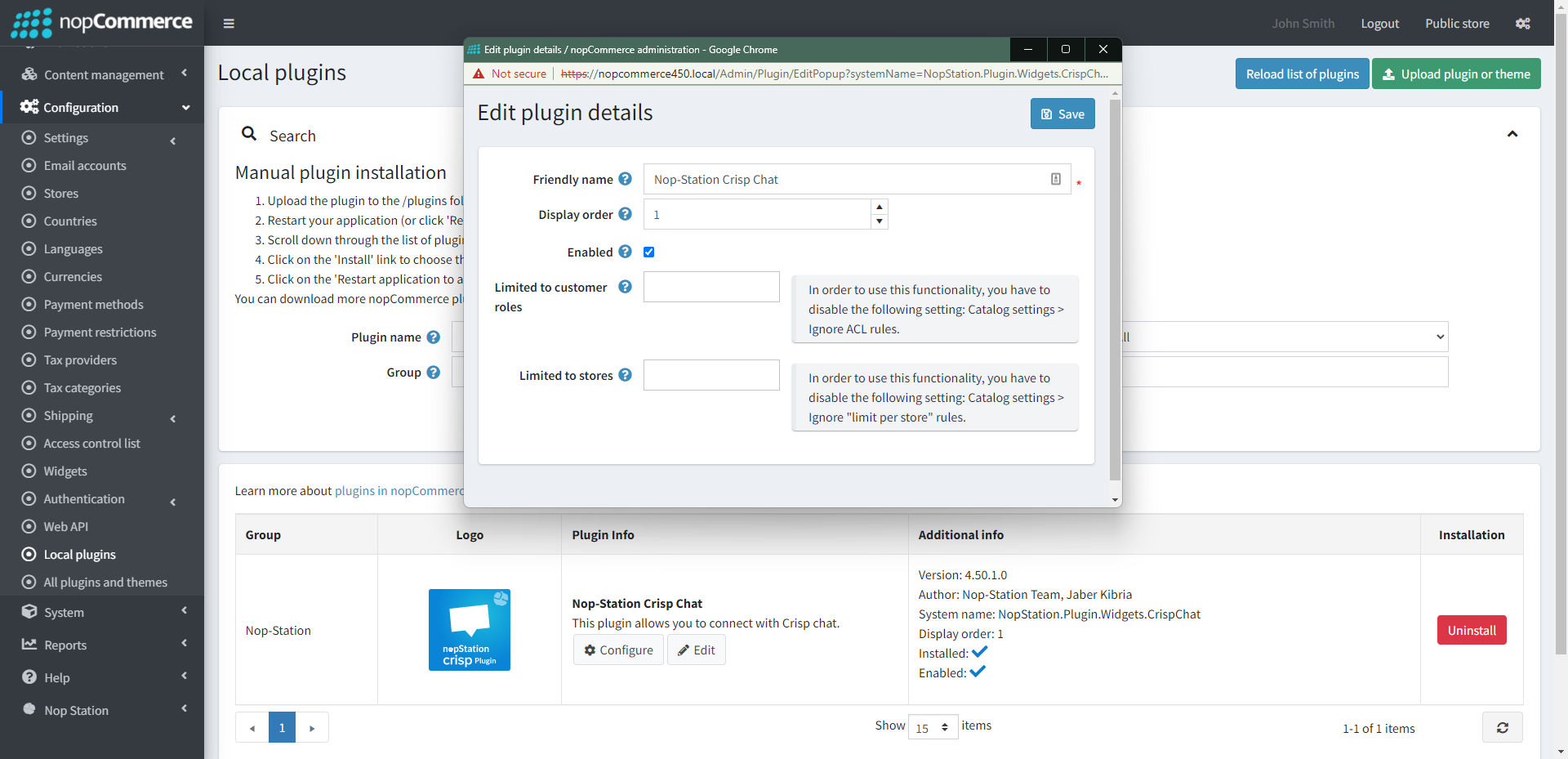Open Stores menu item
Image resolution: width=1568 pixels, height=759 pixels.
(61, 193)
